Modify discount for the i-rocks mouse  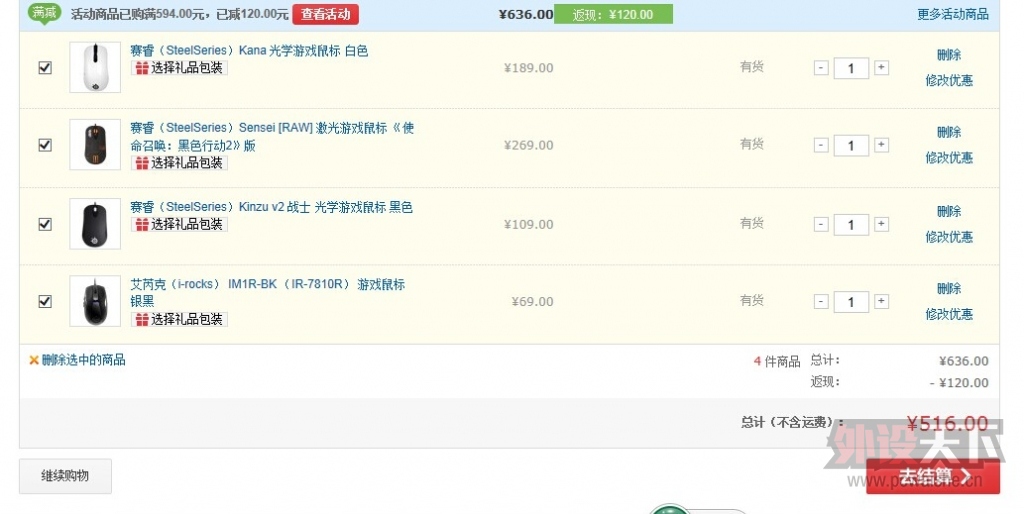point(949,314)
